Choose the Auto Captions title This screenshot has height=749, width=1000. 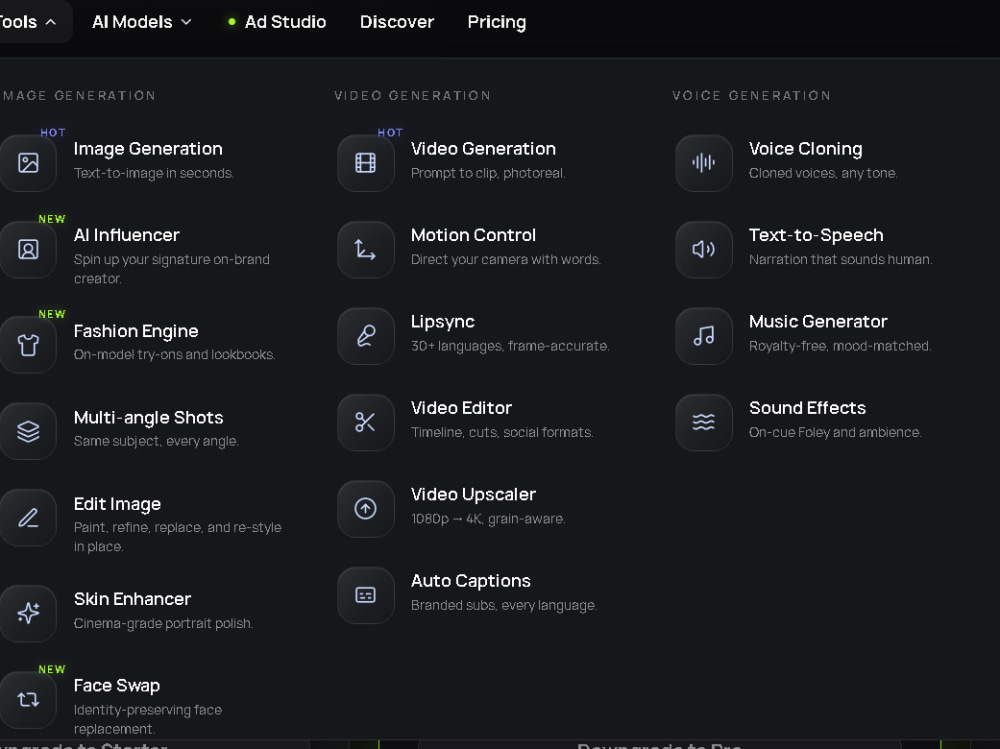(x=471, y=581)
